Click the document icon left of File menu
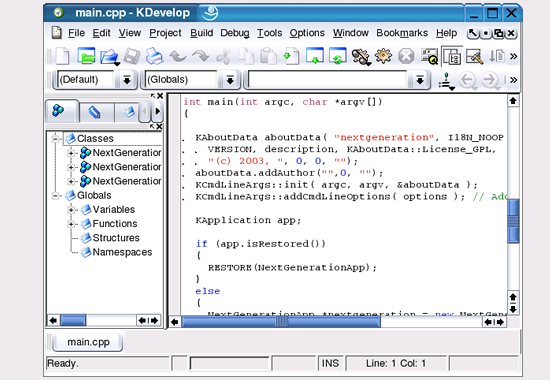 click(x=56, y=33)
